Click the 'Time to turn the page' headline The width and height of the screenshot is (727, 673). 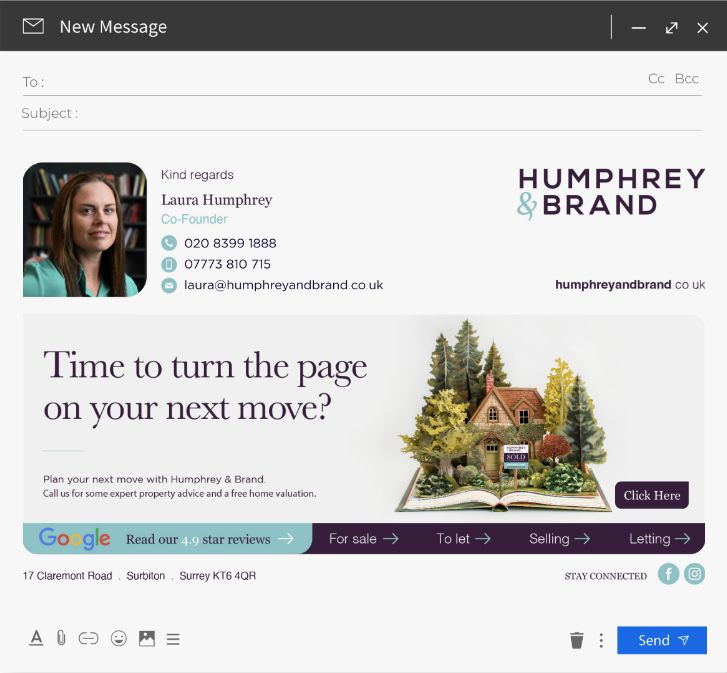point(205,387)
